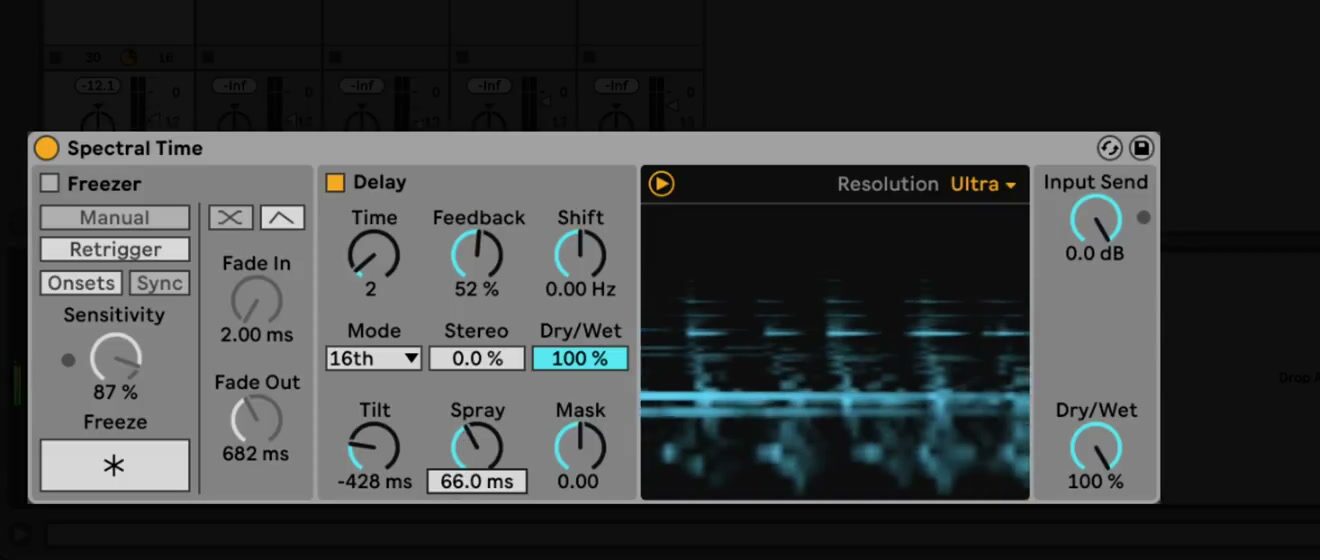The image size is (1320, 560).
Task: Disable the Delay section toggle
Action: click(335, 182)
